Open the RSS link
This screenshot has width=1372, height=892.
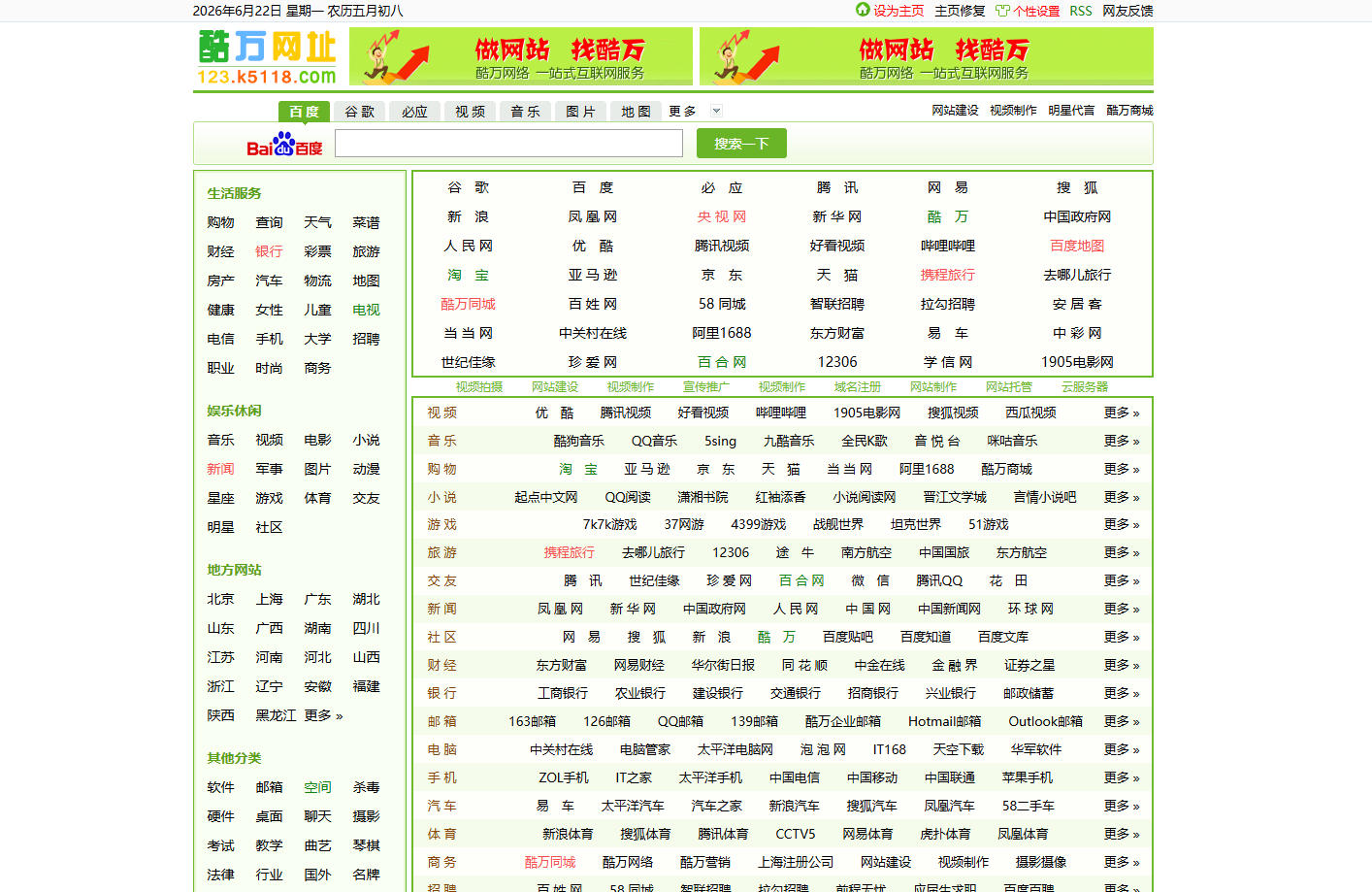coord(1081,11)
